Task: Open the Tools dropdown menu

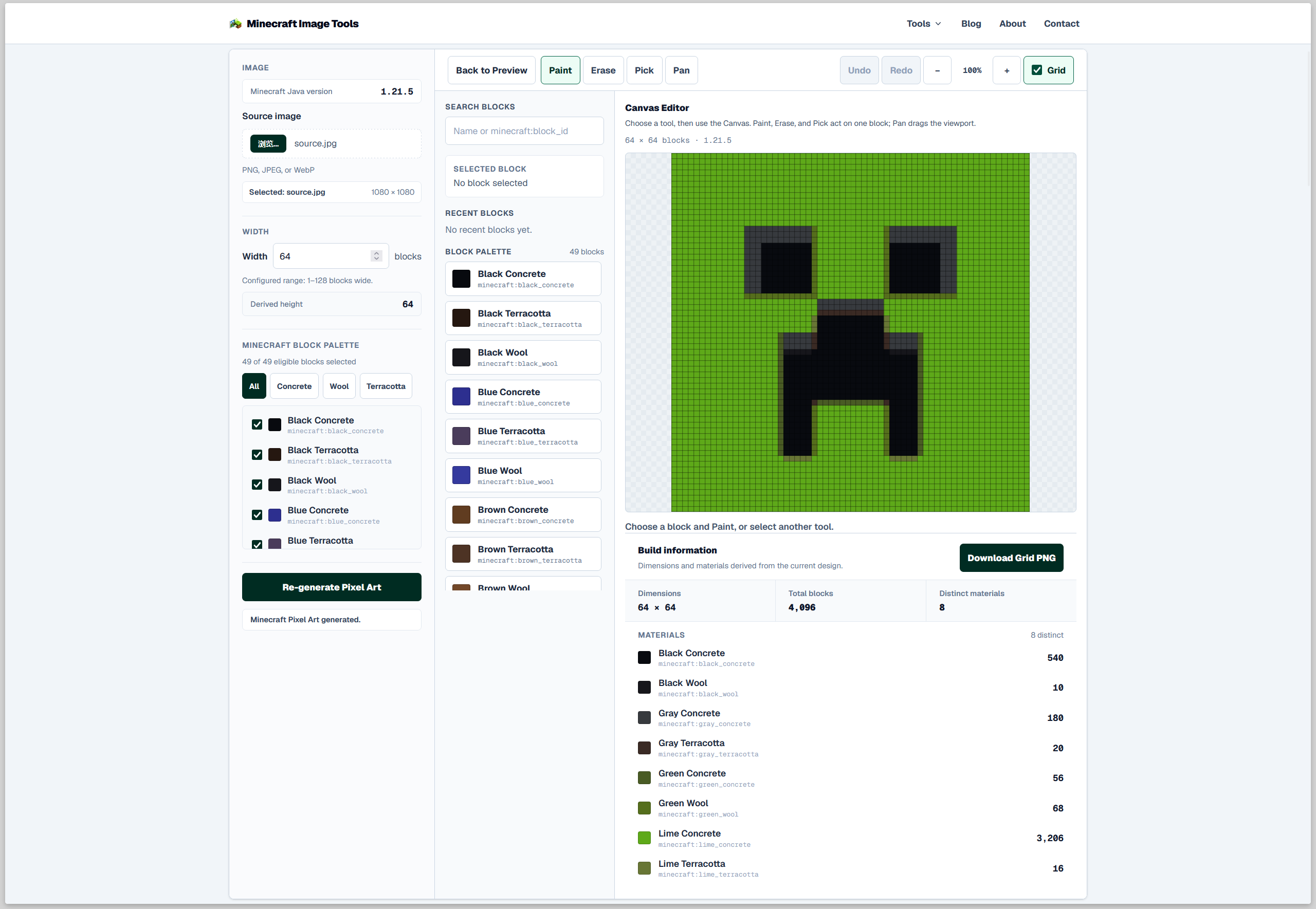Action: (x=923, y=23)
